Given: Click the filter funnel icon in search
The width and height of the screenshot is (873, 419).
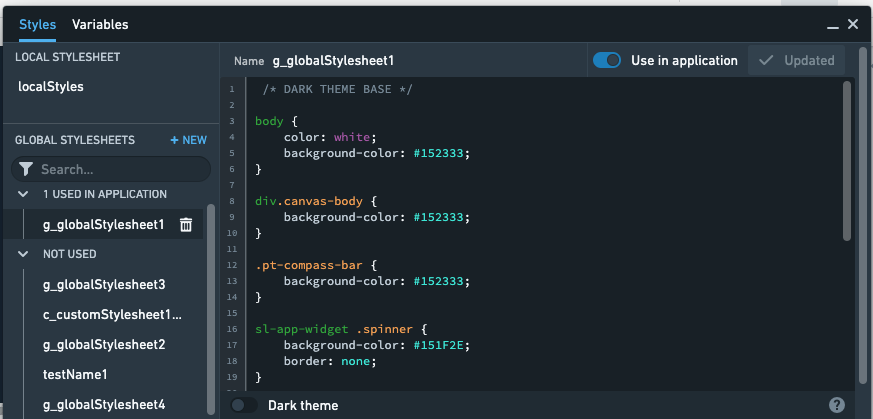Looking at the screenshot, I should pyautogui.click(x=26, y=169).
